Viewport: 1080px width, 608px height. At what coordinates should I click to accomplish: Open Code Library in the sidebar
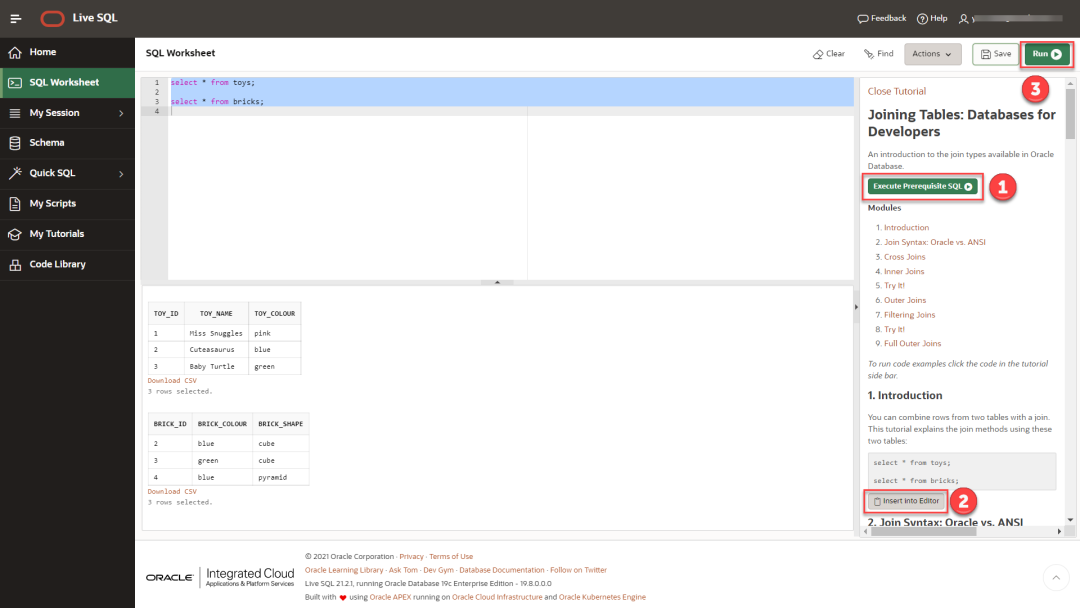(68, 264)
